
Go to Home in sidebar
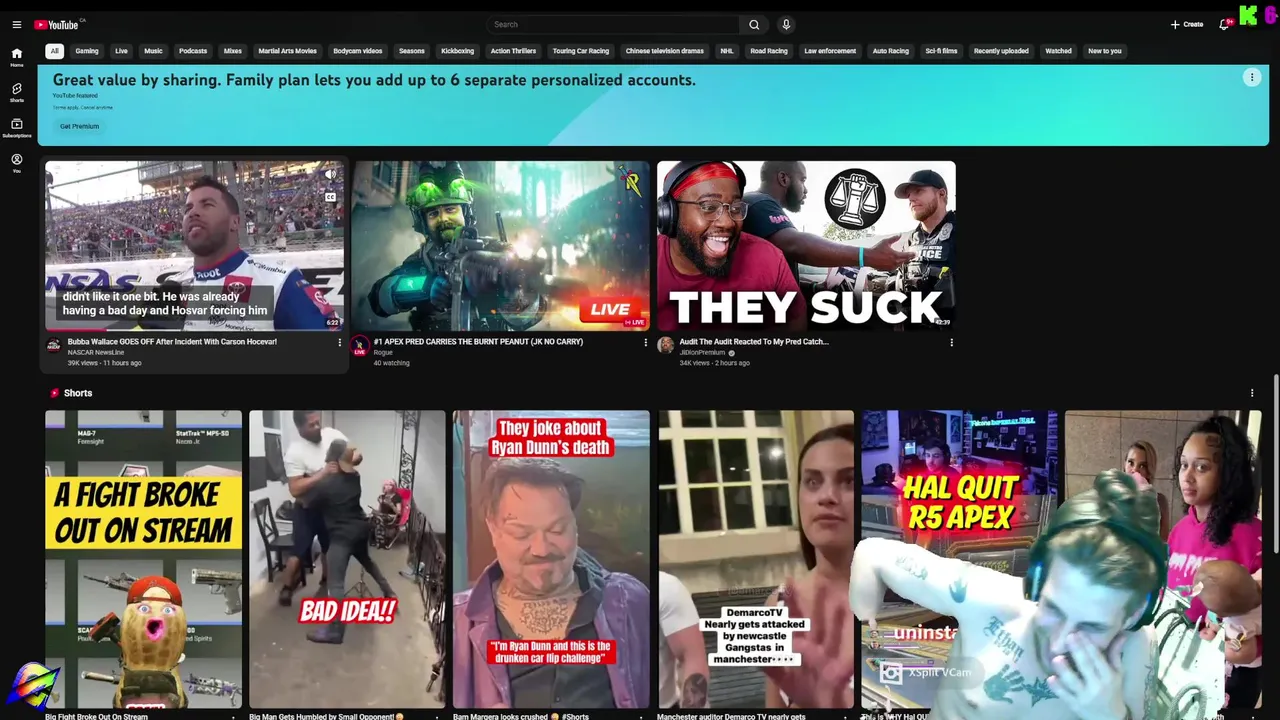pos(16,57)
